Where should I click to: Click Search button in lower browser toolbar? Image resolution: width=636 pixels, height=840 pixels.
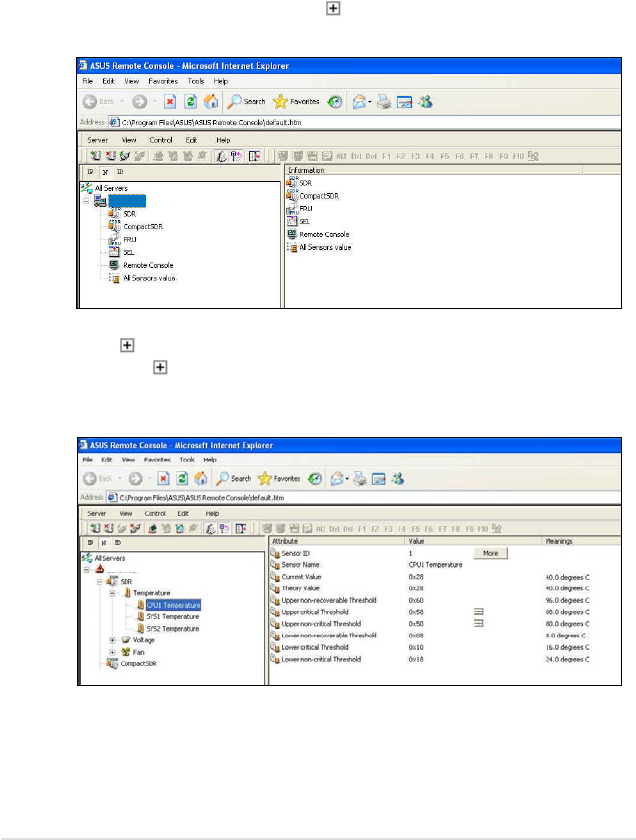point(234,478)
